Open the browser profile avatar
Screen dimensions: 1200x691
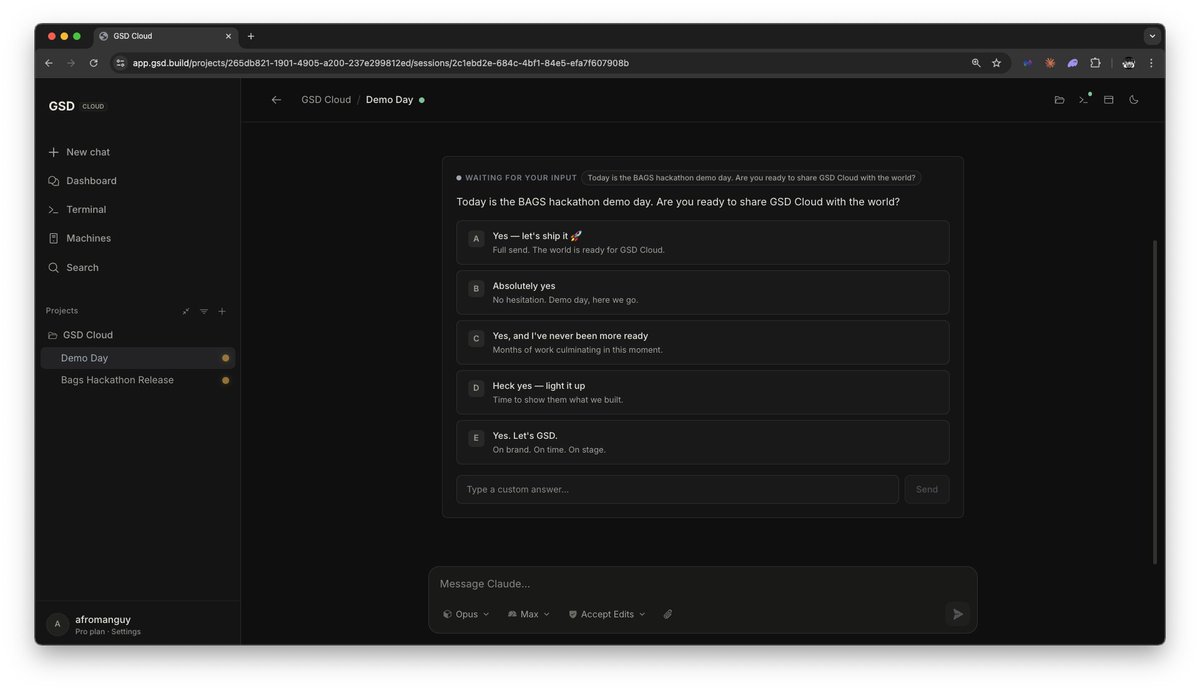coord(1128,63)
